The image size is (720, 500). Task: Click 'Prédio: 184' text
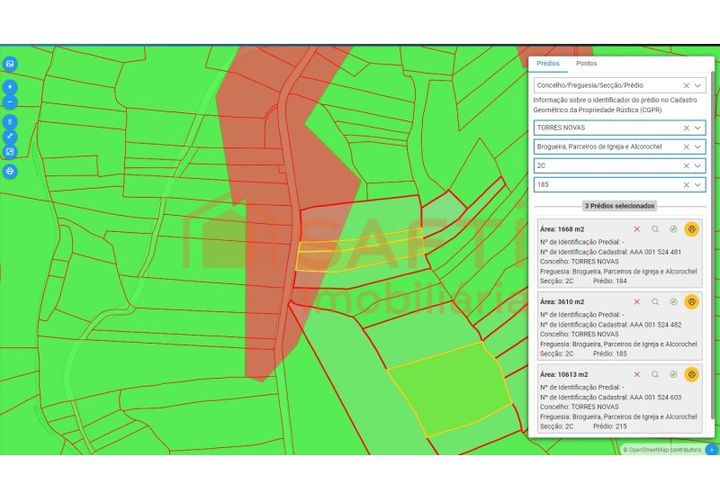(610, 281)
